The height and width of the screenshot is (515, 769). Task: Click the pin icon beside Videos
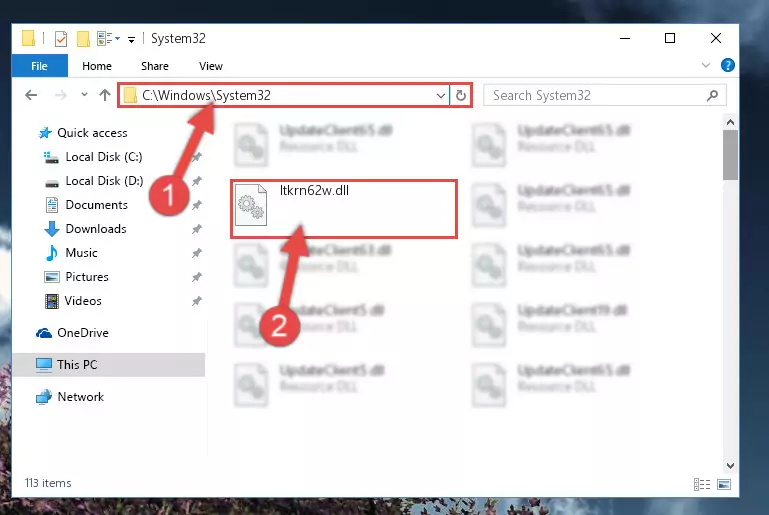click(197, 301)
